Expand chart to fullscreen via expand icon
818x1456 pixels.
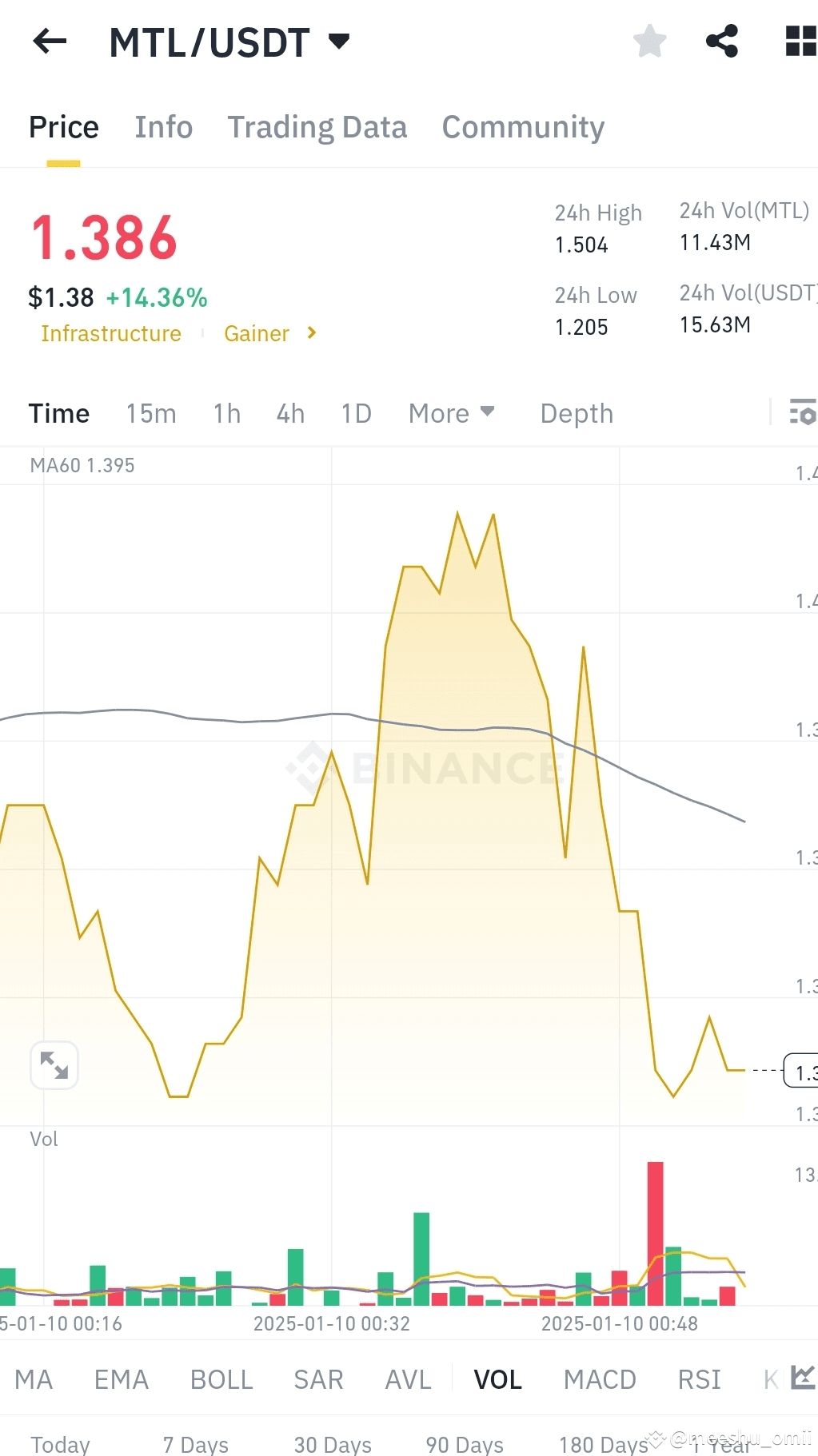[54, 1064]
